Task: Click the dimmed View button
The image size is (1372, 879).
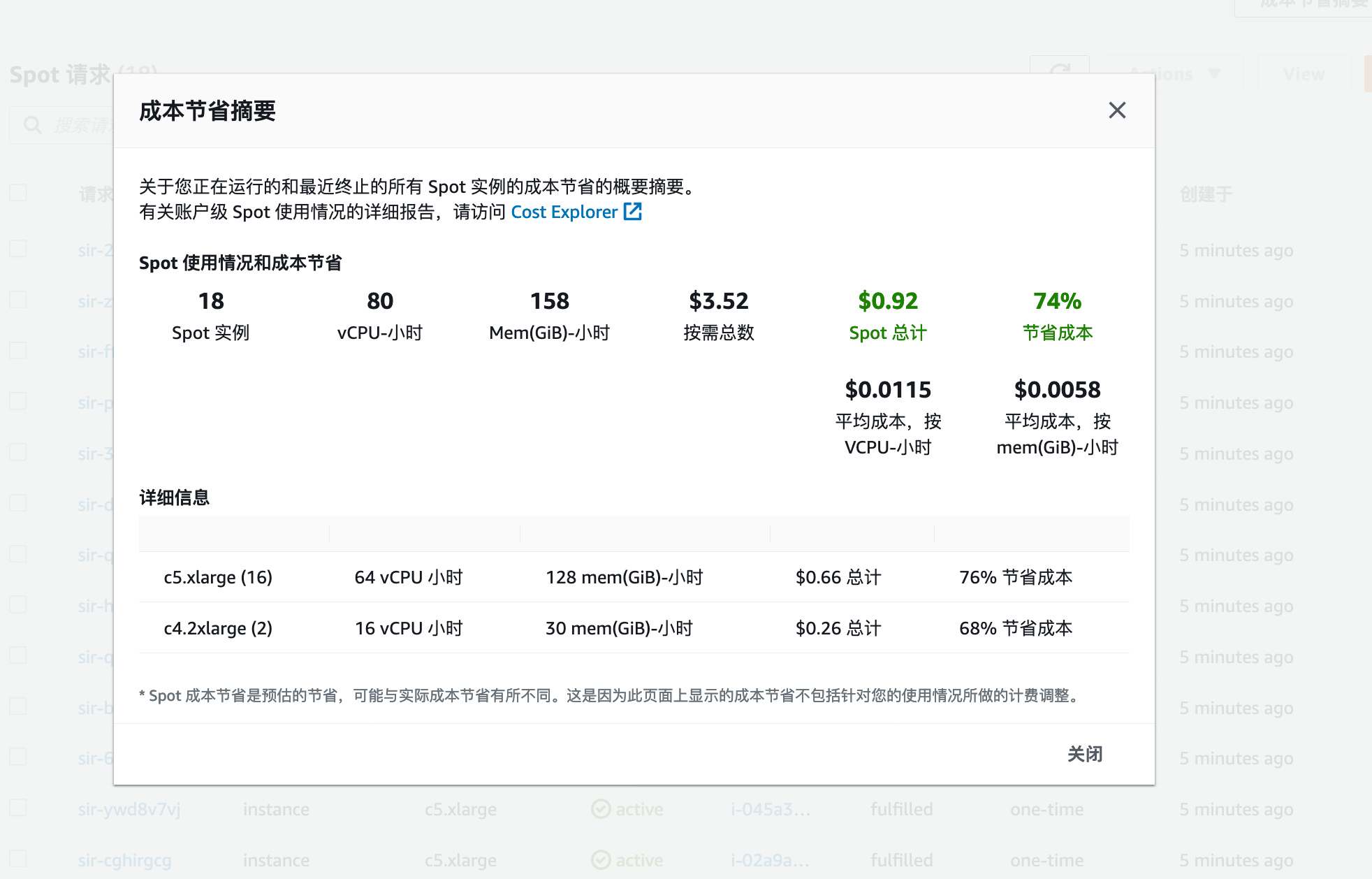Action: tap(1304, 74)
